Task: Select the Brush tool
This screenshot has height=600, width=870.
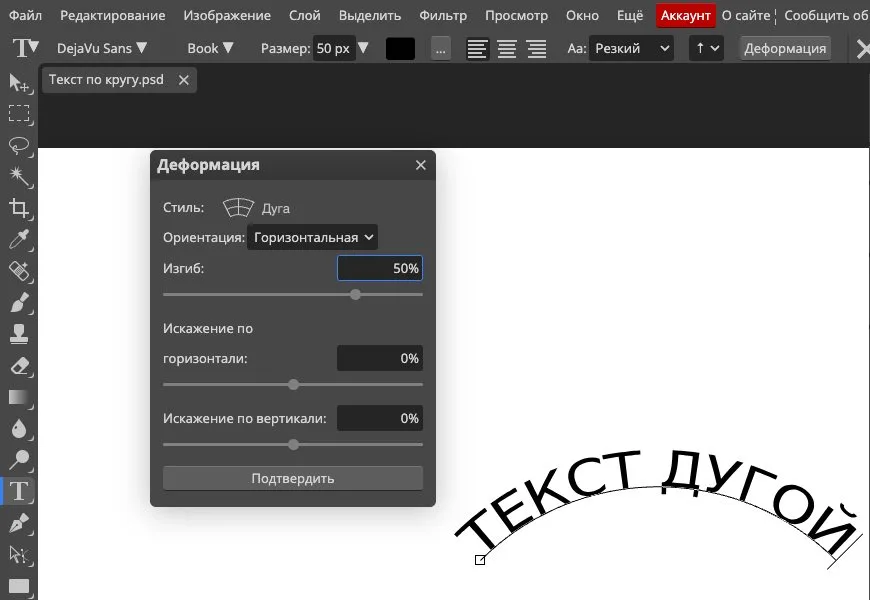Action: [19, 302]
